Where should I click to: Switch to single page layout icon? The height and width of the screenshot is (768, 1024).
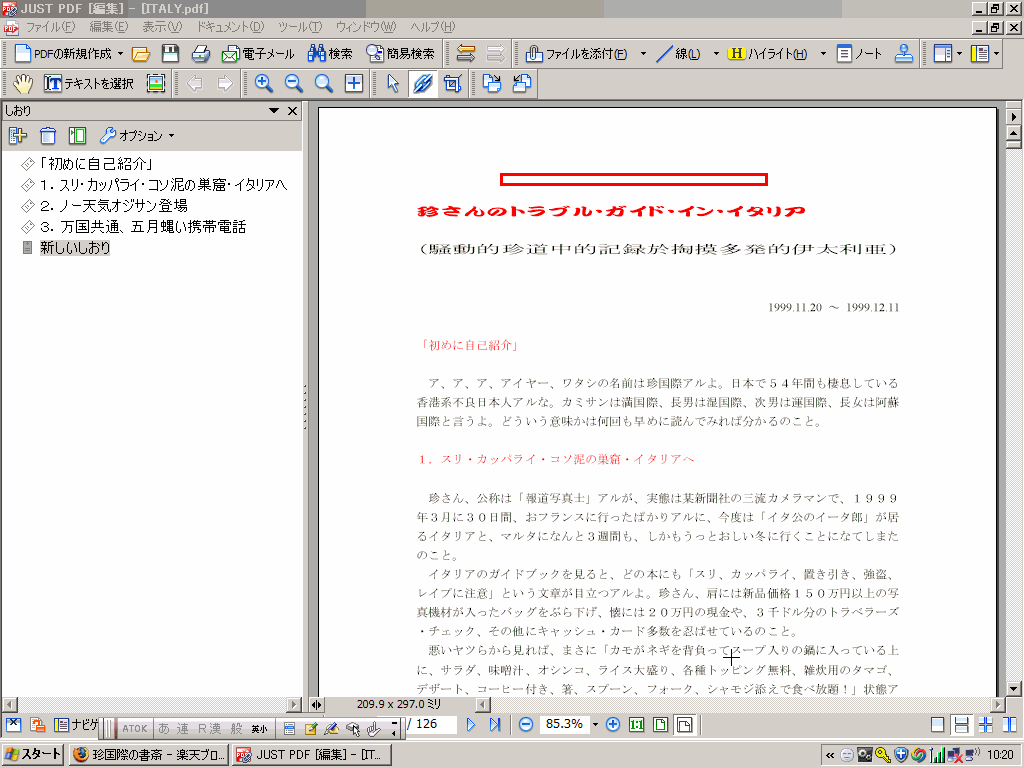[937, 724]
